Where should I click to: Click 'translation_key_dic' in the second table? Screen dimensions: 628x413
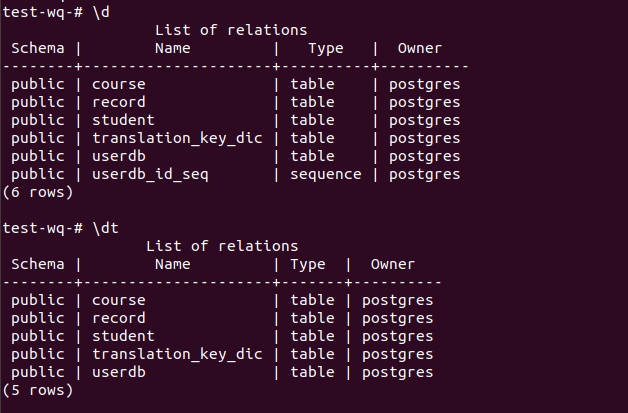click(x=177, y=354)
